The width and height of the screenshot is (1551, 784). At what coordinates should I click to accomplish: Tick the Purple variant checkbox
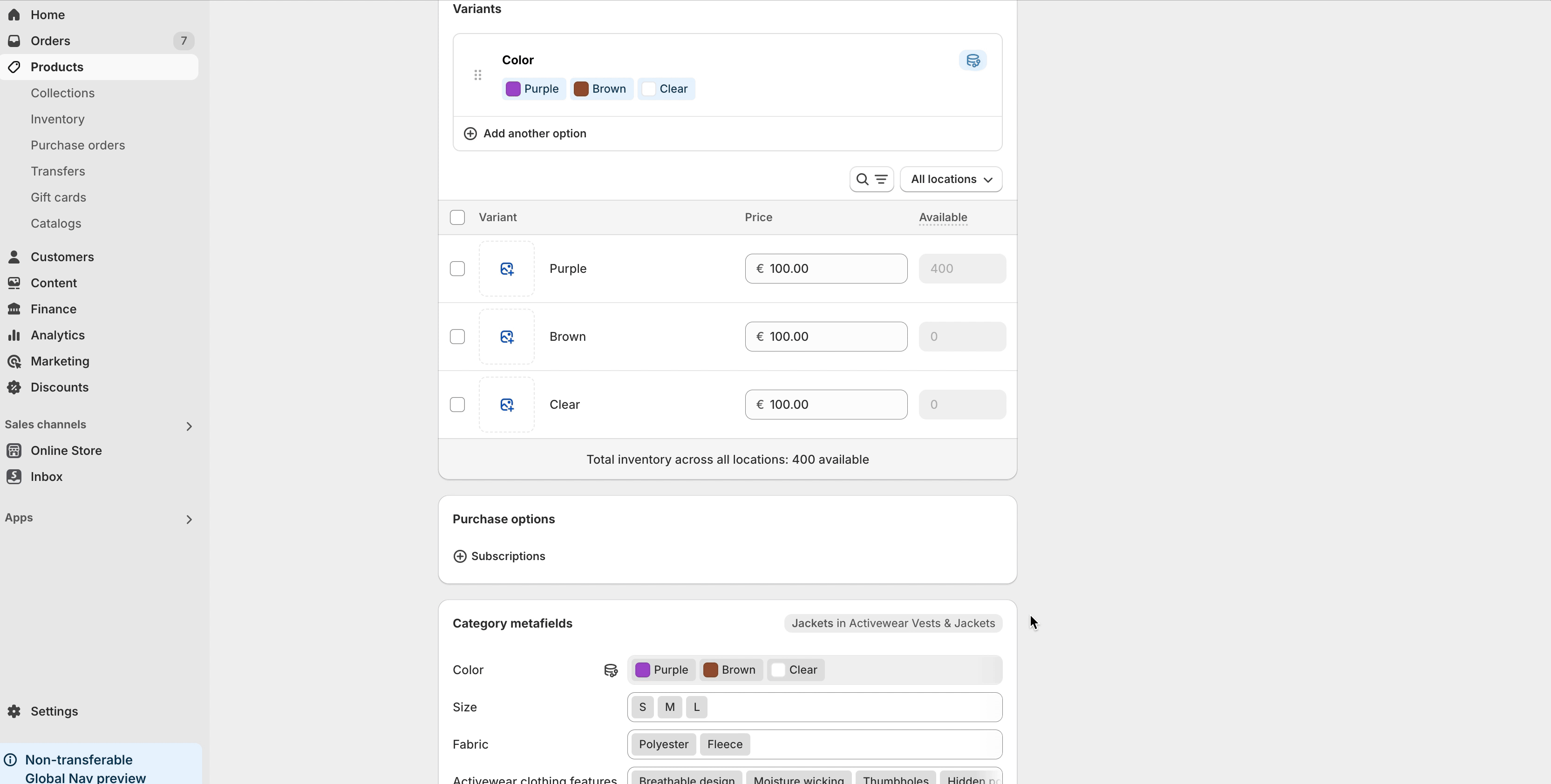(x=457, y=269)
